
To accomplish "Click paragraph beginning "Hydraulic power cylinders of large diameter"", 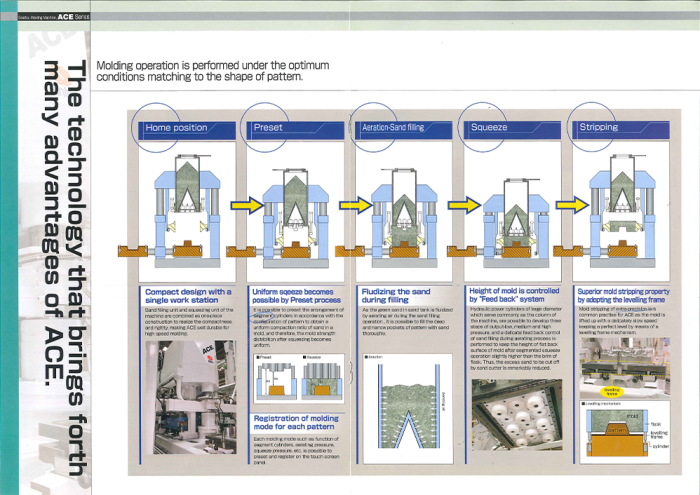I will pyautogui.click(x=515, y=338).
